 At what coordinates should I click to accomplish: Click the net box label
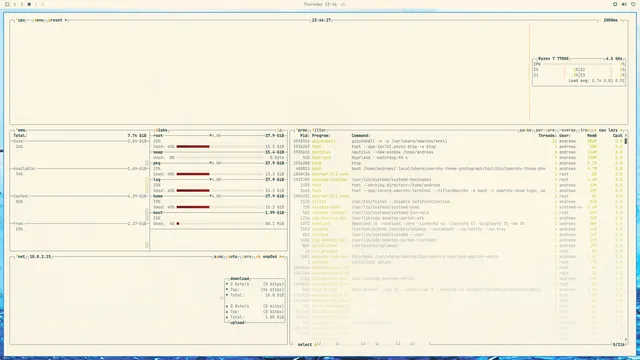pos(21,257)
